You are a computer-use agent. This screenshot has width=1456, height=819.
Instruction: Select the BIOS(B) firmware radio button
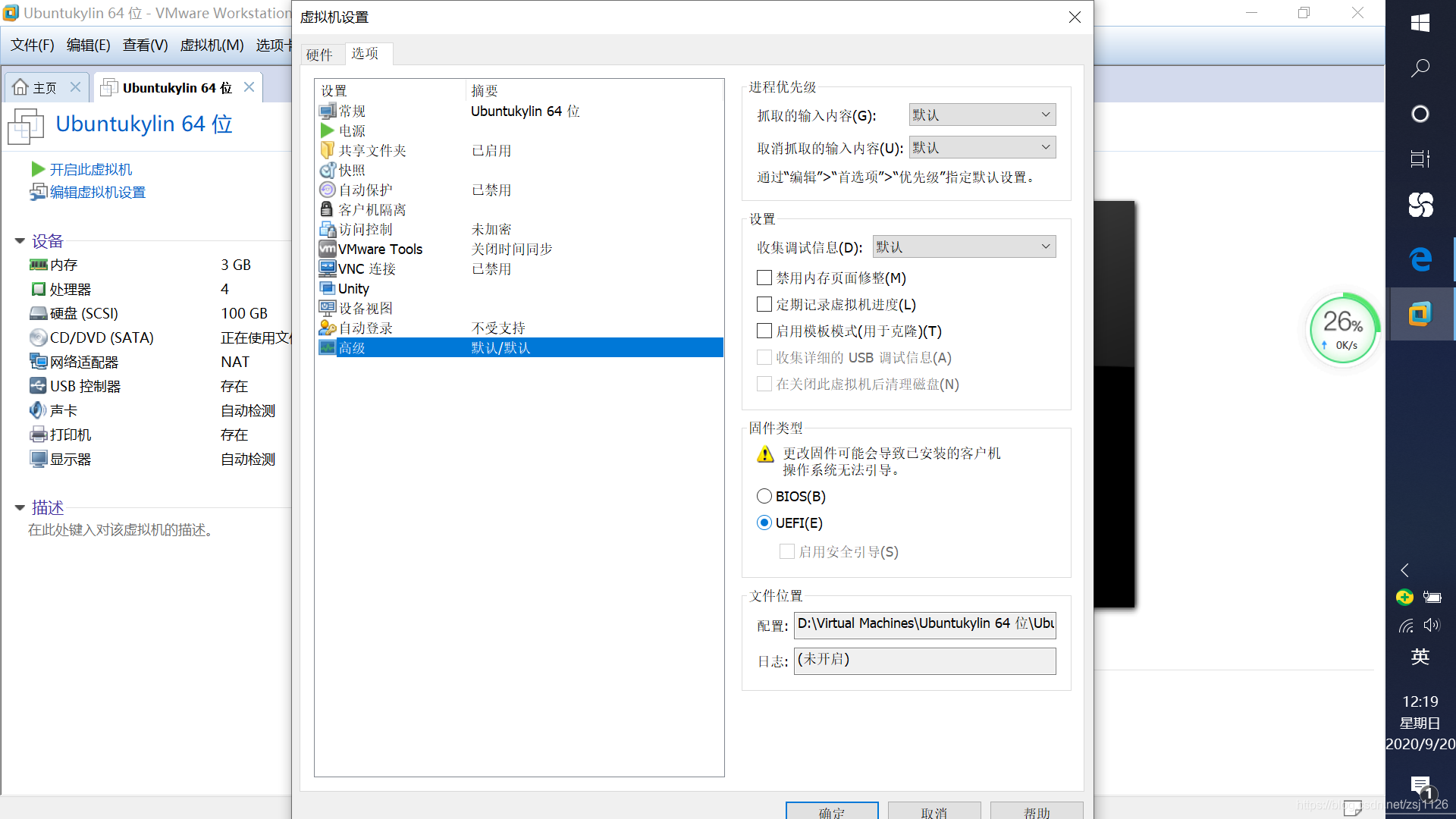coord(764,497)
